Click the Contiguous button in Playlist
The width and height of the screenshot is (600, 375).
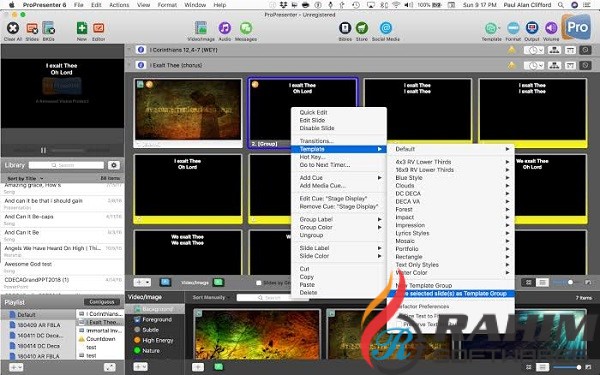tap(101, 302)
